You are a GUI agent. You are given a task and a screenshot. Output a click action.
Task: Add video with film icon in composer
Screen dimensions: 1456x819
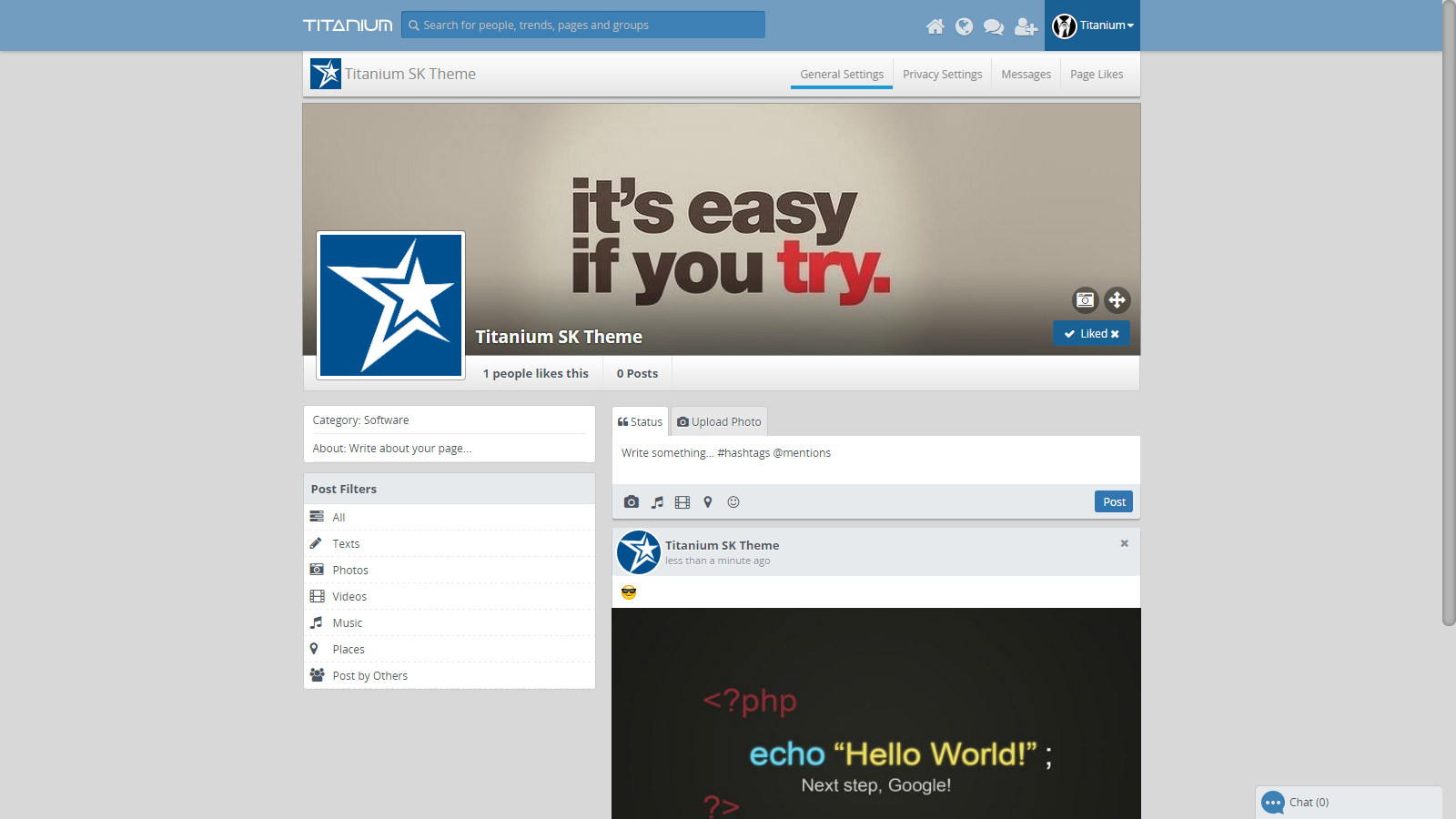[x=682, y=502]
